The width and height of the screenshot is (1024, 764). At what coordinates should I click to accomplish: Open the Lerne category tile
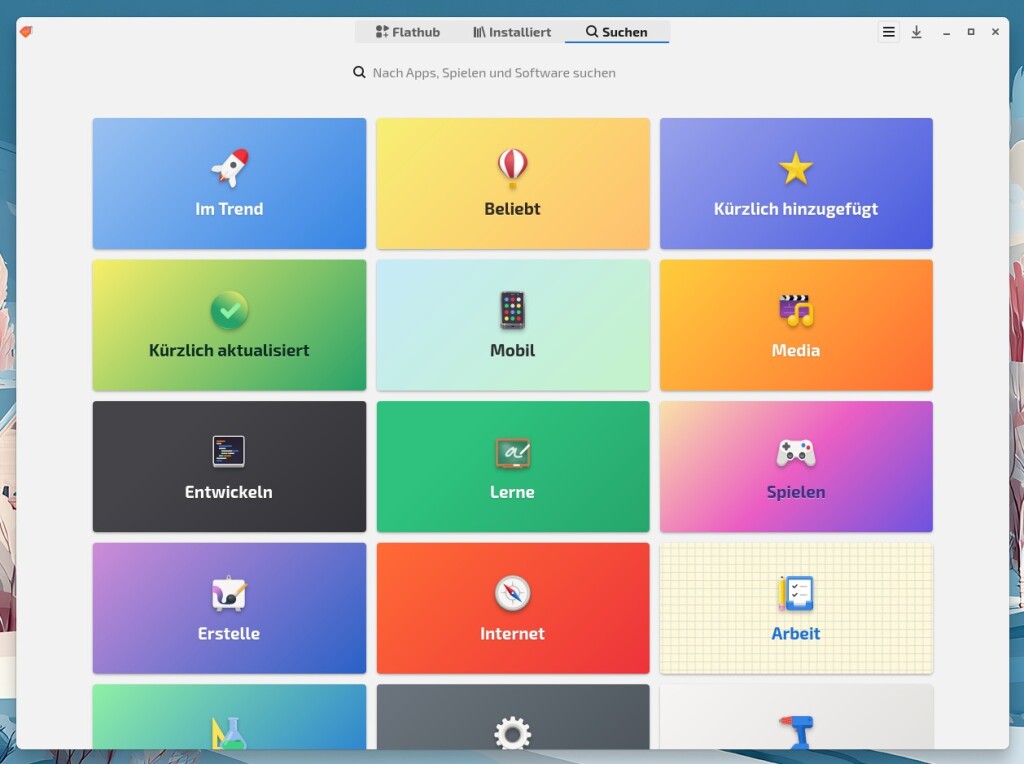[x=512, y=467]
